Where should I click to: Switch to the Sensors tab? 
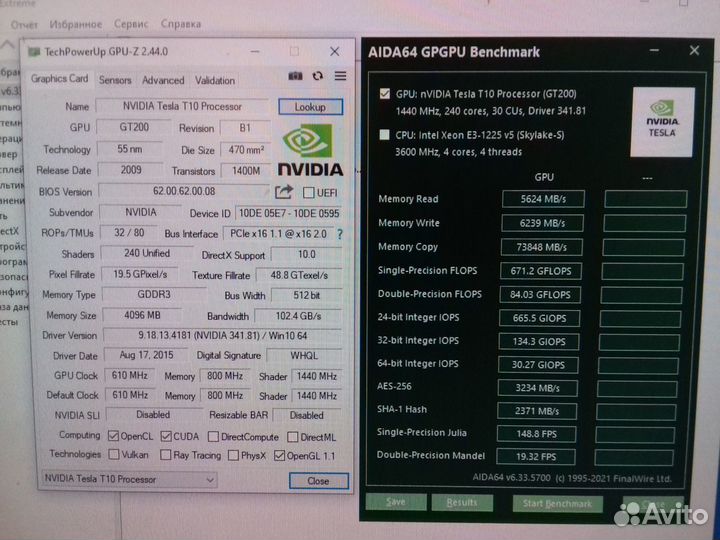115,80
